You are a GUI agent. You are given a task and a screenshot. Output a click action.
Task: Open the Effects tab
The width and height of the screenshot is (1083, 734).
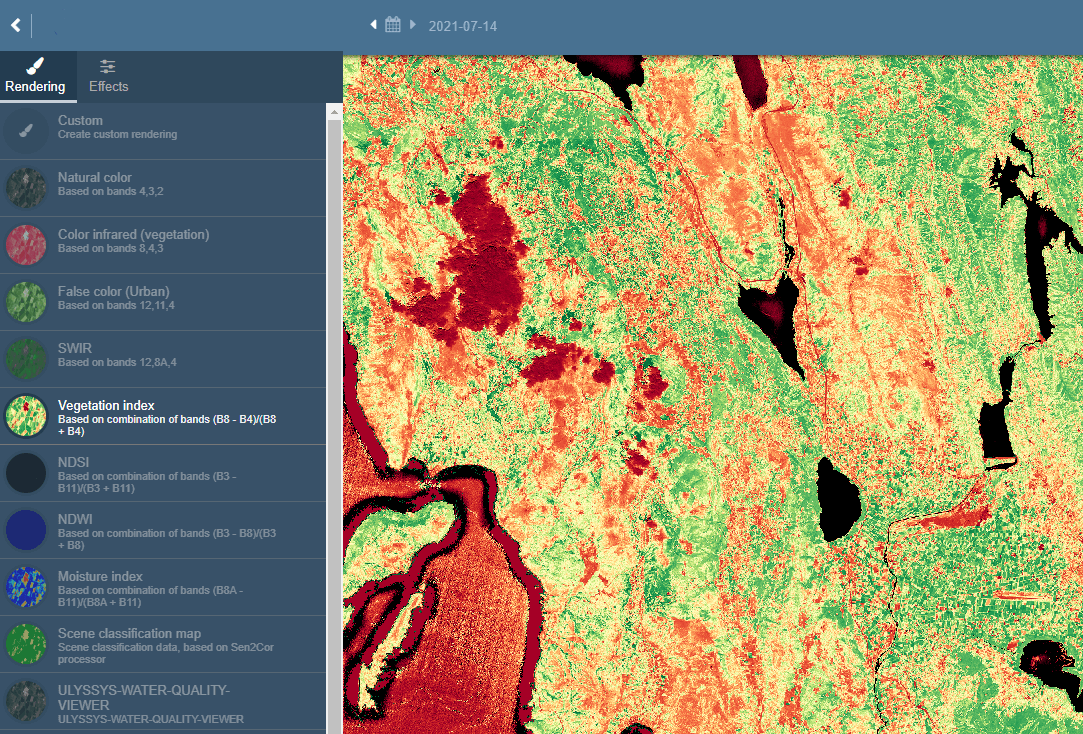tap(108, 77)
